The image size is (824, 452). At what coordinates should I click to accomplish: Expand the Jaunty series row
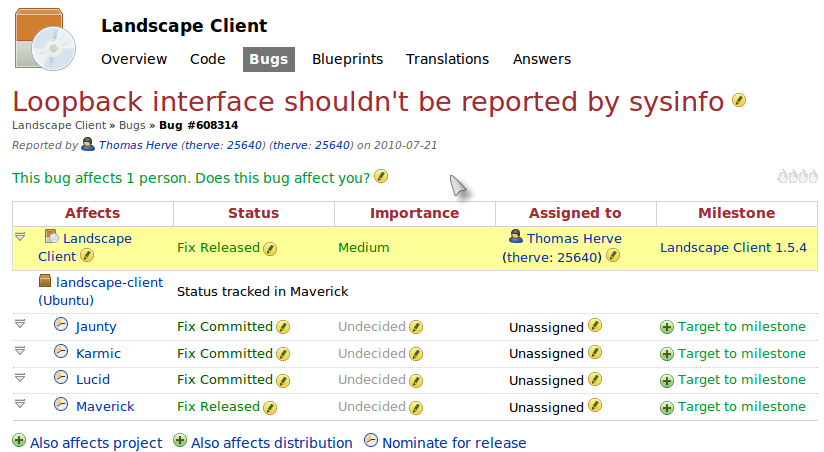[20, 324]
